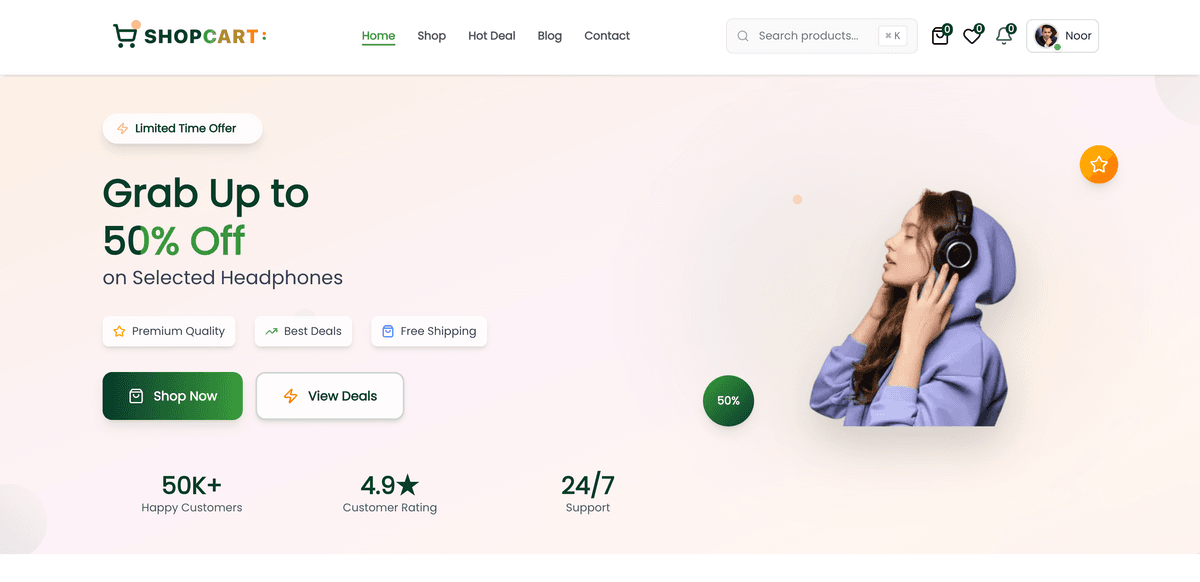Image resolution: width=1200 pixels, height=582 pixels.
Task: Navigate to the Blog page
Action: [550, 36]
